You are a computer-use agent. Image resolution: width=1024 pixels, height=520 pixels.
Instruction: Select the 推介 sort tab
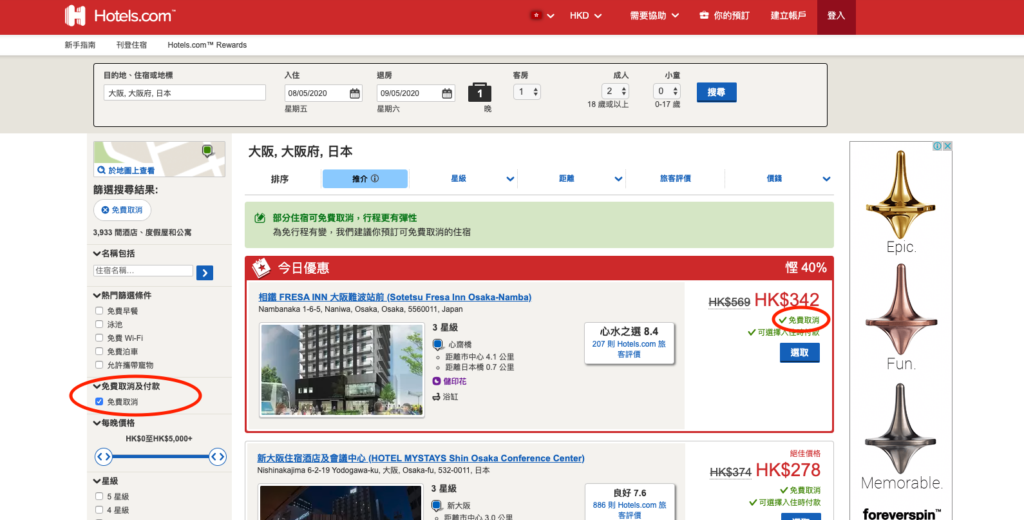coord(365,178)
